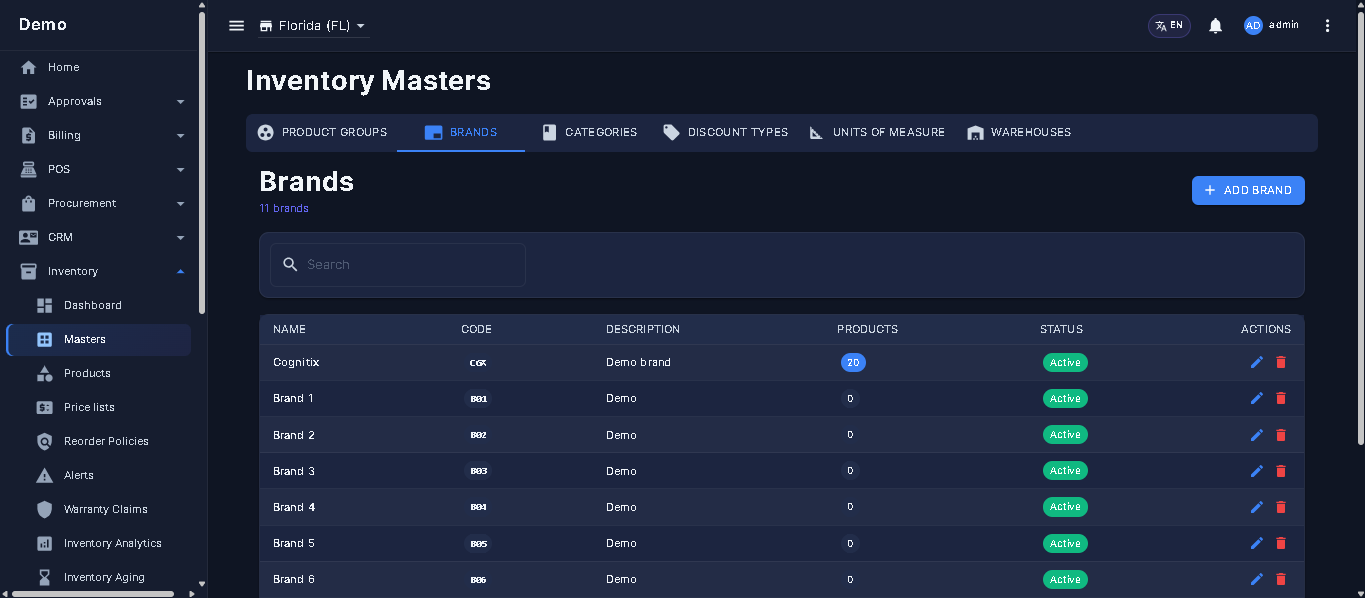Click the PRODUCTS column header
The image size is (1365, 598).
[x=867, y=329]
